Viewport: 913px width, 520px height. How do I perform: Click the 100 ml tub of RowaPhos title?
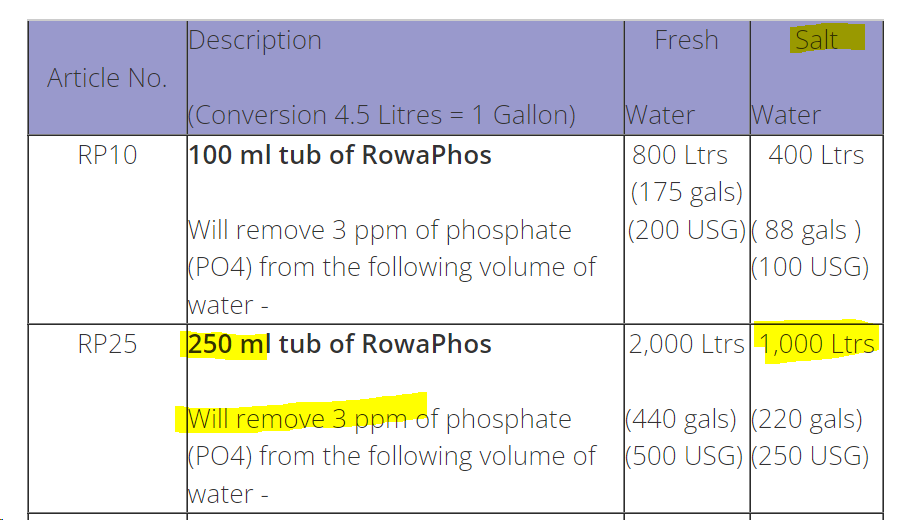click(x=340, y=155)
